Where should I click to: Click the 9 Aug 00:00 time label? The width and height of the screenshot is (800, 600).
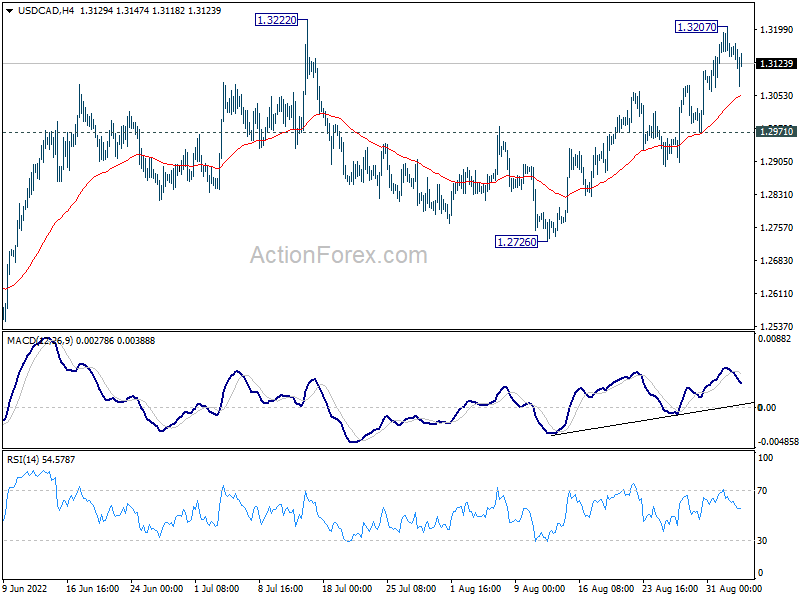pos(539,589)
